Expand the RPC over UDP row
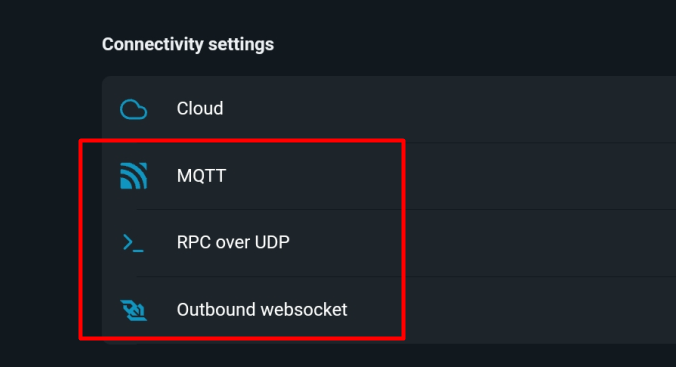This screenshot has width=676, height=367. click(389, 243)
